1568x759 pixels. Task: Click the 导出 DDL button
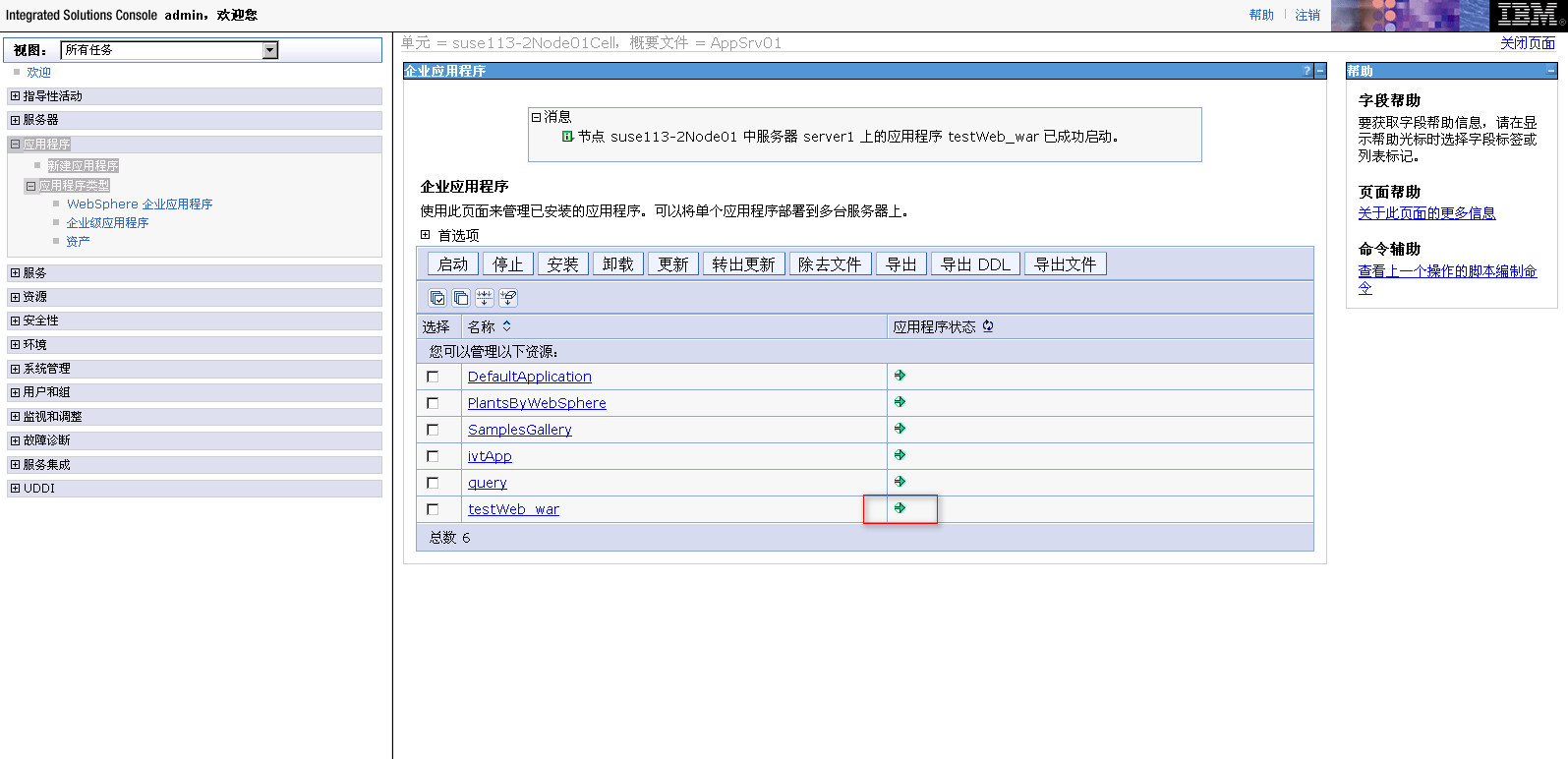point(976,264)
